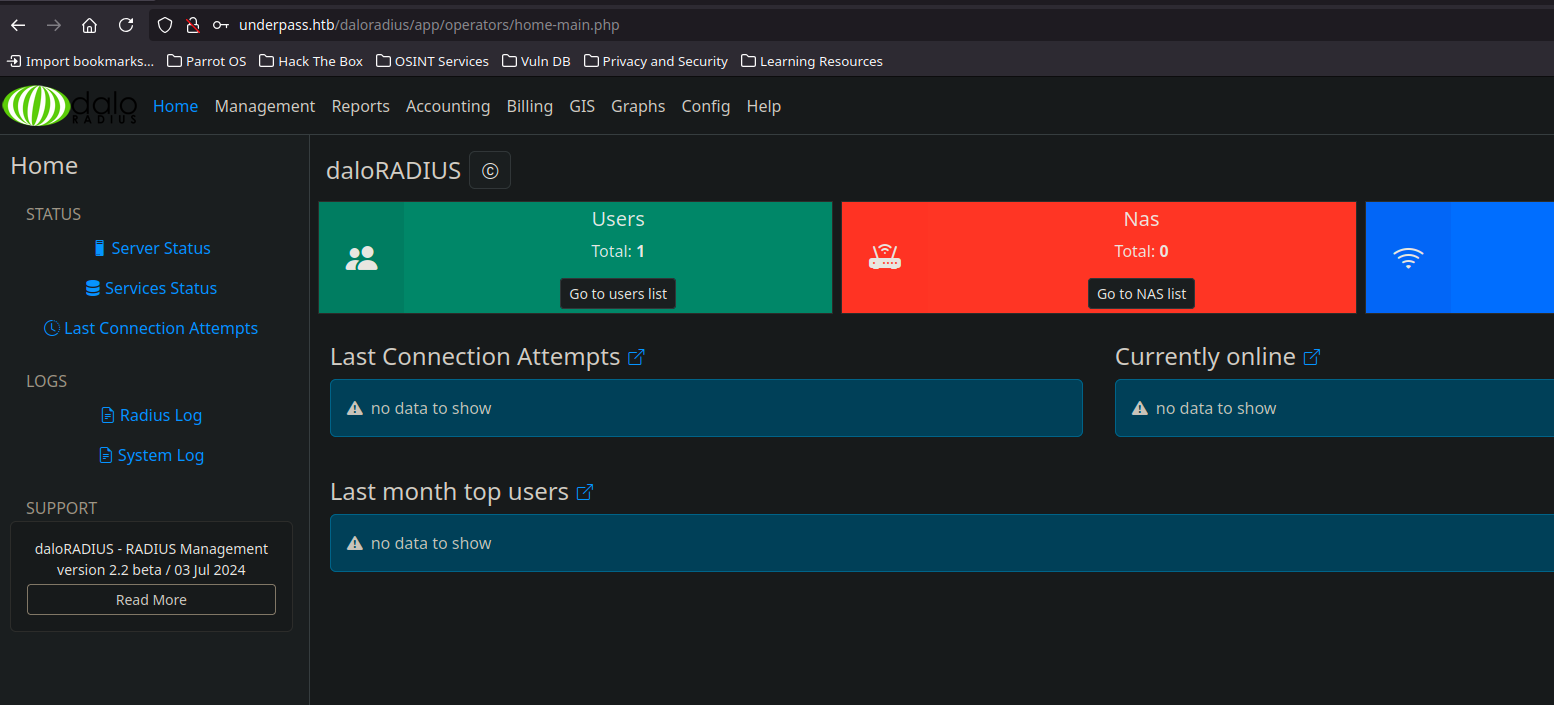Click Go to users list button
The image size is (1554, 705).
click(x=618, y=294)
